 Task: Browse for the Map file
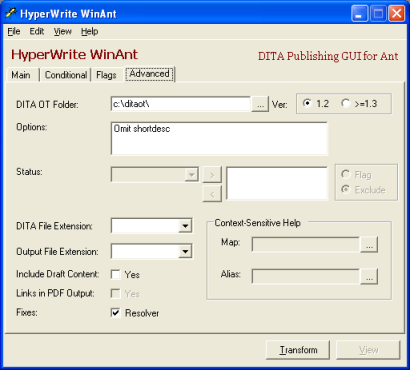[x=369, y=244]
